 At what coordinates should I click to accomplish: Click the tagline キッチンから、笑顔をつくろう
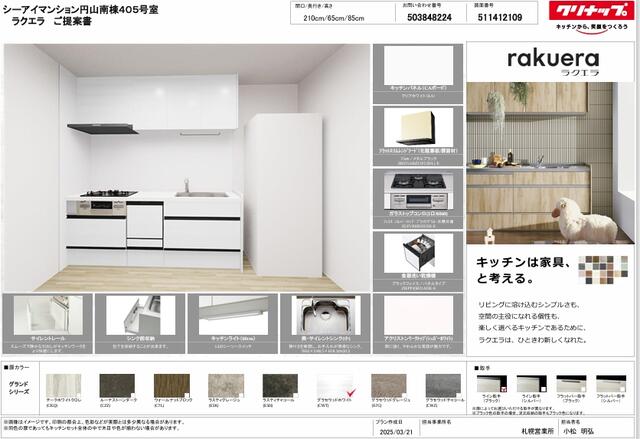point(592,27)
